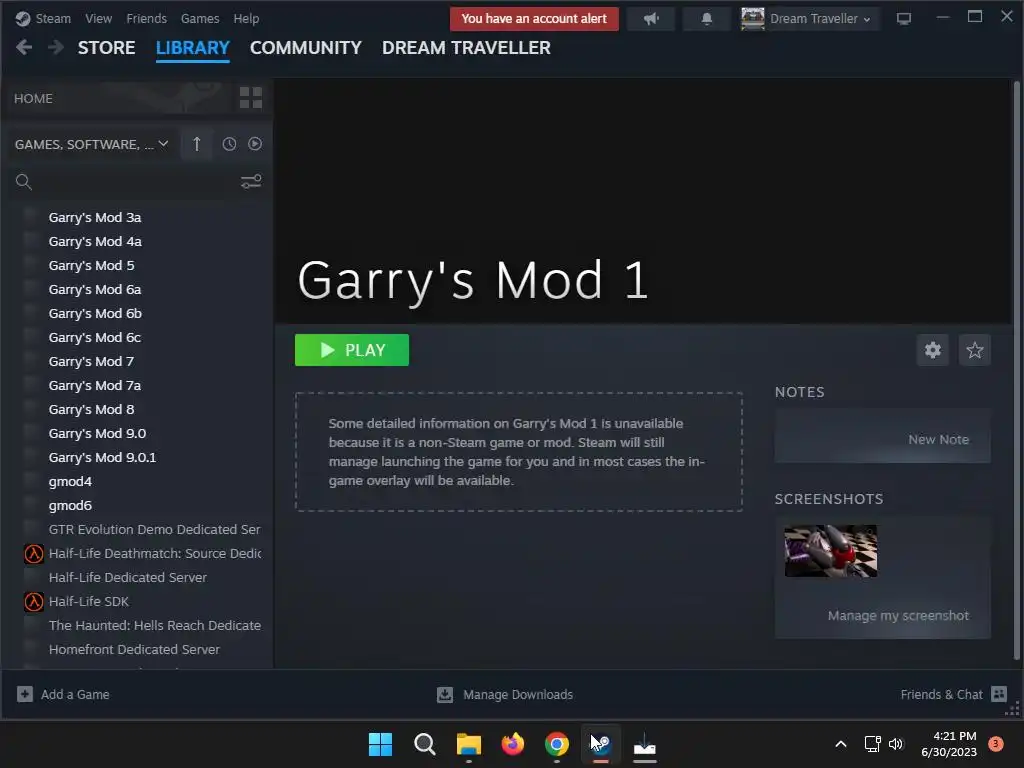
Task: Open game settings gear icon
Action: tap(933, 350)
